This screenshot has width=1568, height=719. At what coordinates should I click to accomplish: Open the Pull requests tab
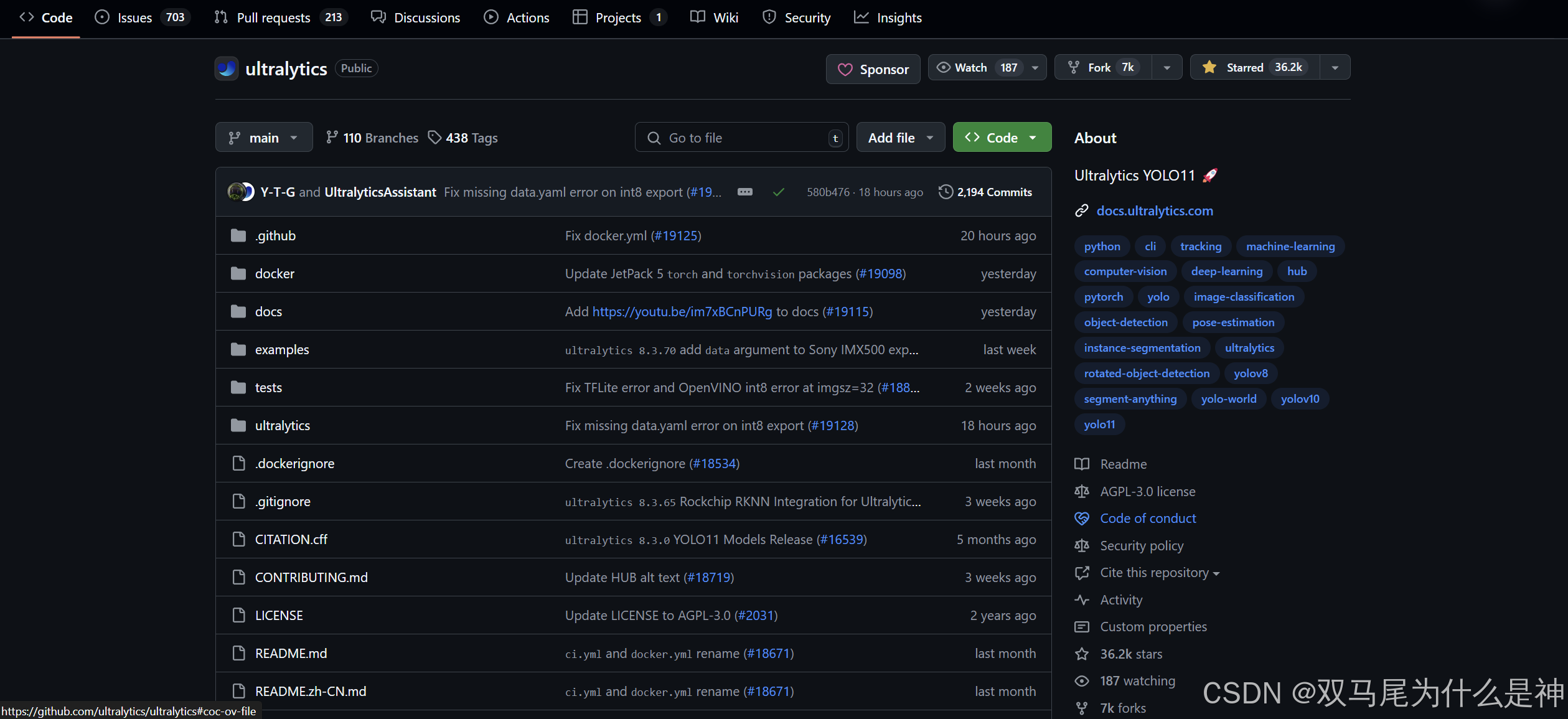pyautogui.click(x=273, y=17)
